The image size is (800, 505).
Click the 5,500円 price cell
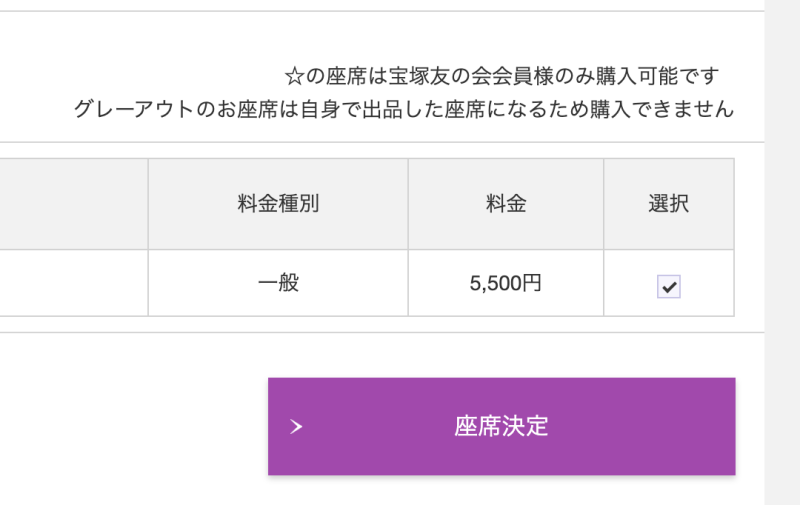[x=506, y=283]
